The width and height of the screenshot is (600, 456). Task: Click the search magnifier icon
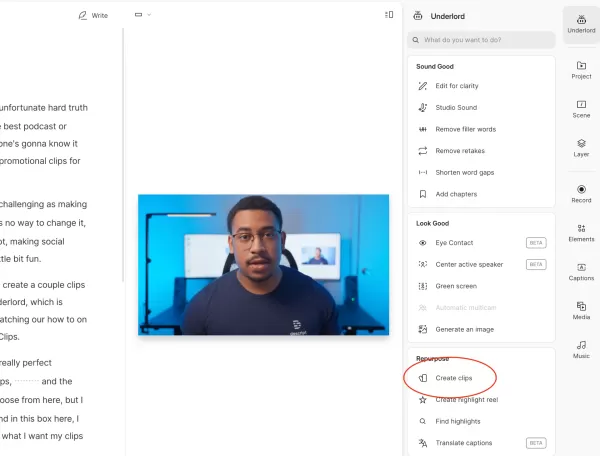pos(416,40)
